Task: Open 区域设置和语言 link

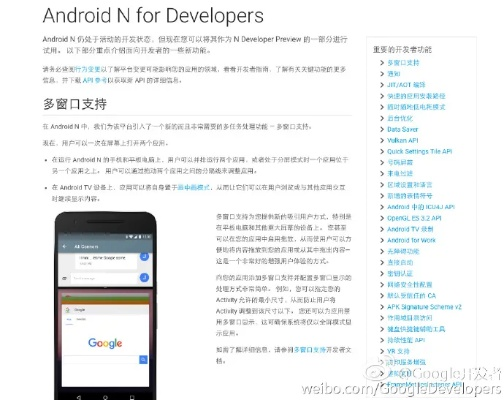Action: click(409, 185)
